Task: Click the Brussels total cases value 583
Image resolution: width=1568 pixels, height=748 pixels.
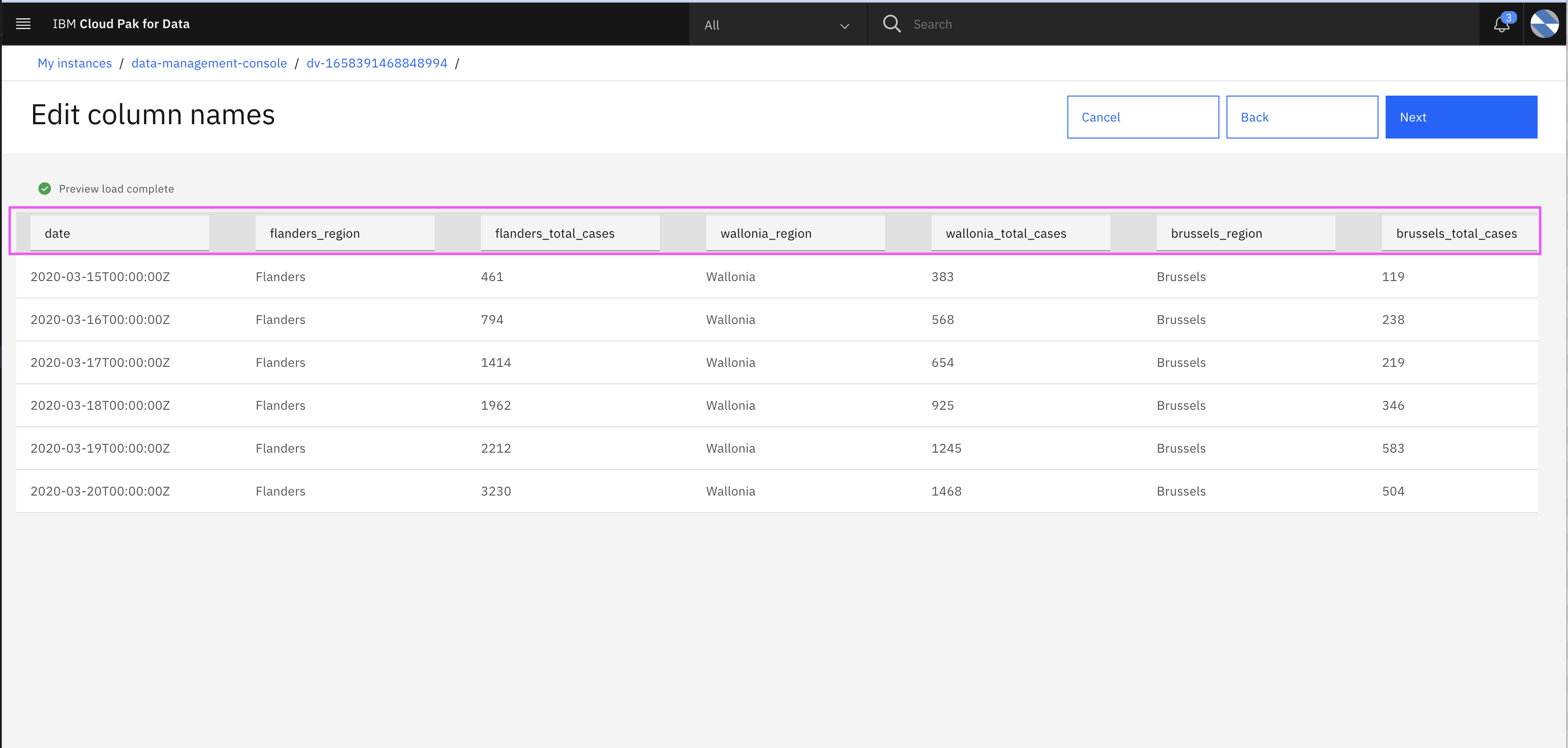Action: (x=1393, y=449)
